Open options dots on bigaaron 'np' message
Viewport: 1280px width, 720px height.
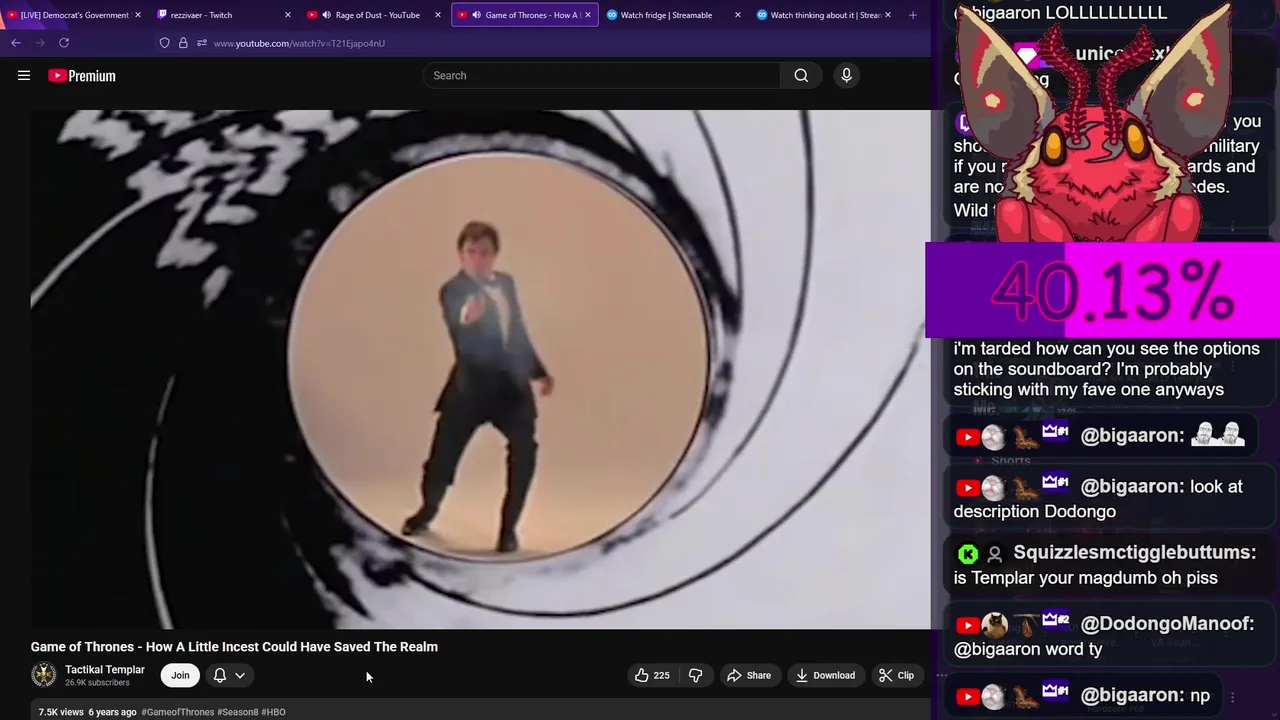[1233, 697]
